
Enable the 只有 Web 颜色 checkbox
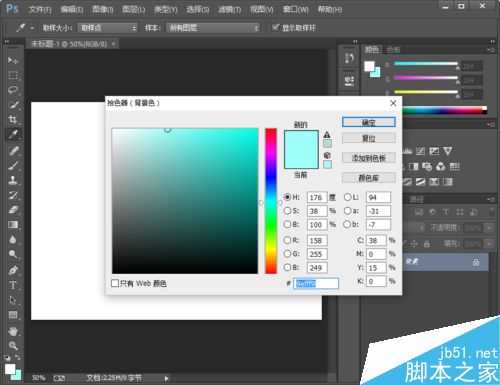tap(115, 283)
